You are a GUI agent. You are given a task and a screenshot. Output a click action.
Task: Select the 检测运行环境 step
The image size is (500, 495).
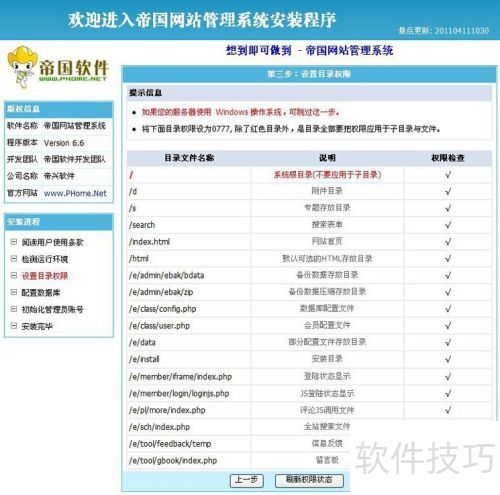coord(45,259)
